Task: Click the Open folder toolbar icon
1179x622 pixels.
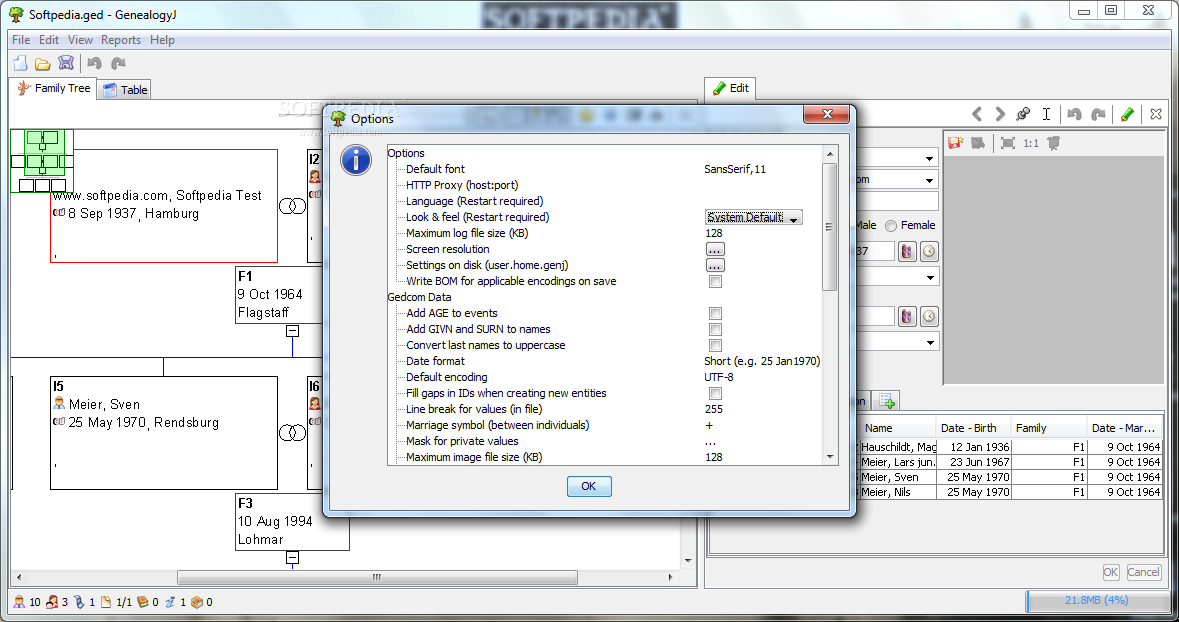Action: [x=43, y=64]
